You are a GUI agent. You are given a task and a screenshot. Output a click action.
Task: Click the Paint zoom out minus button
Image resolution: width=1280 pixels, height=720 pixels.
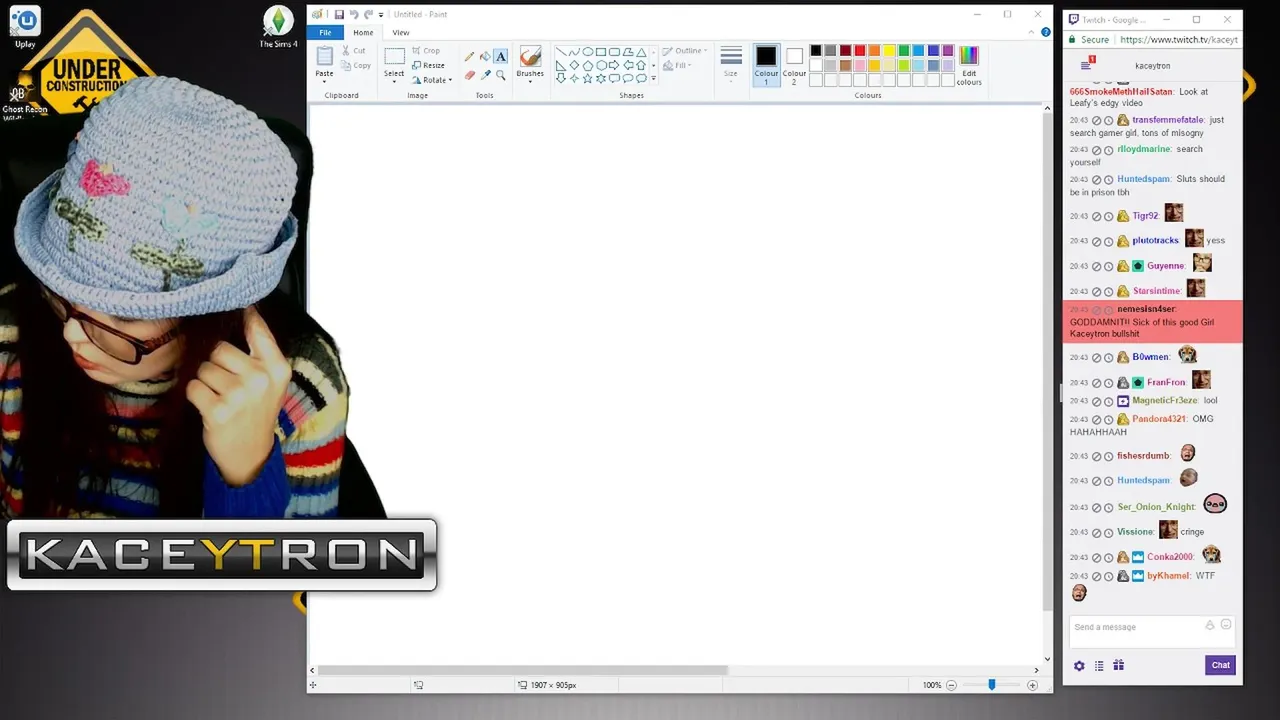tap(951, 685)
